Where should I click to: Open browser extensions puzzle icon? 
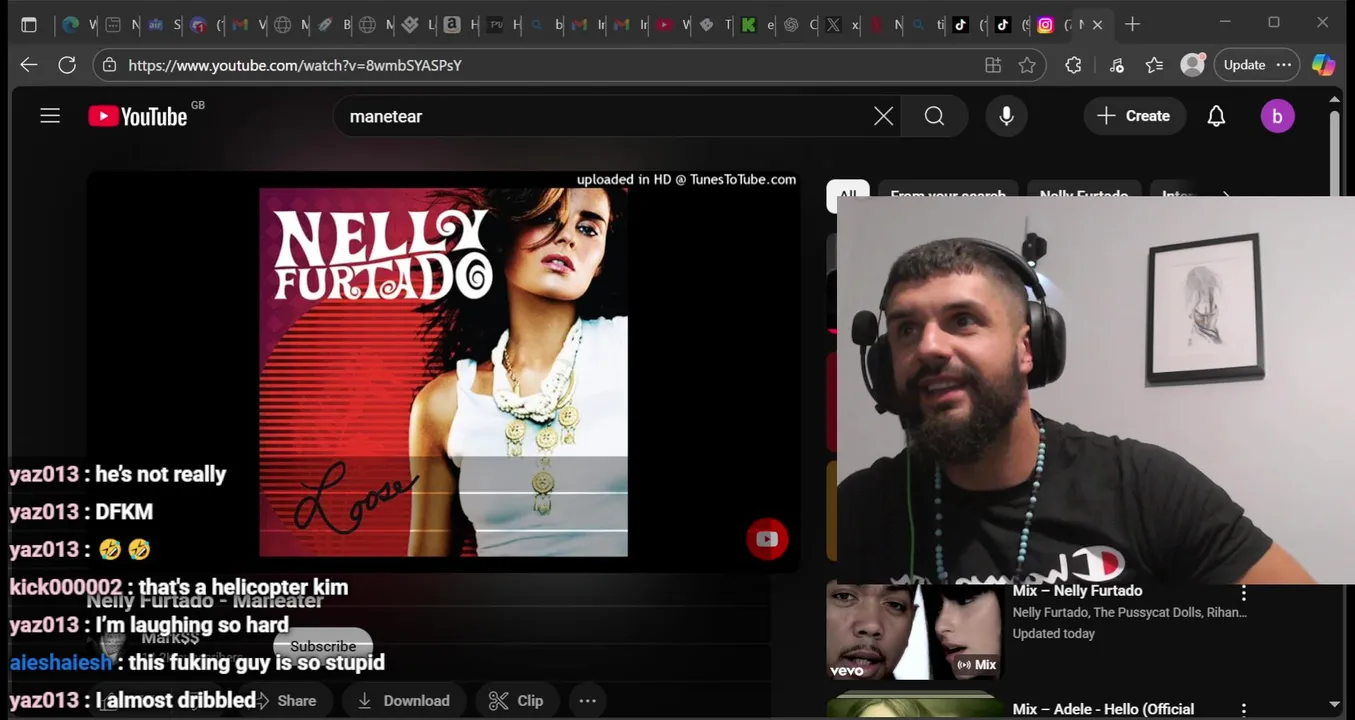tap(1074, 65)
